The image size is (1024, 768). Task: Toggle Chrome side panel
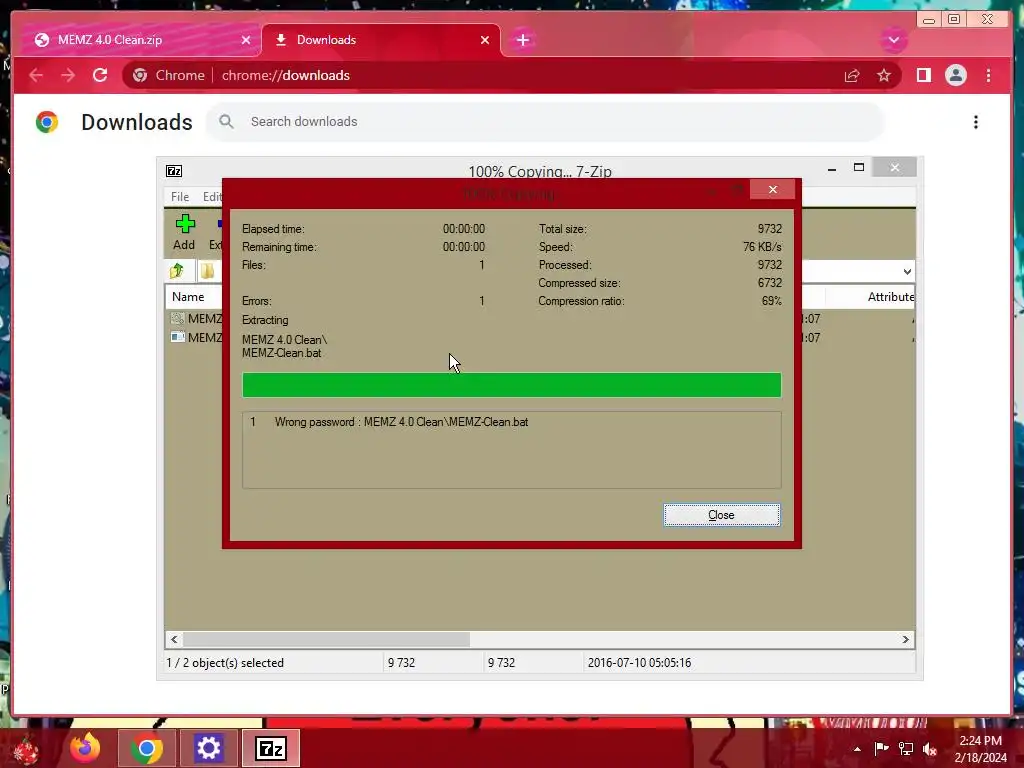pos(923,75)
